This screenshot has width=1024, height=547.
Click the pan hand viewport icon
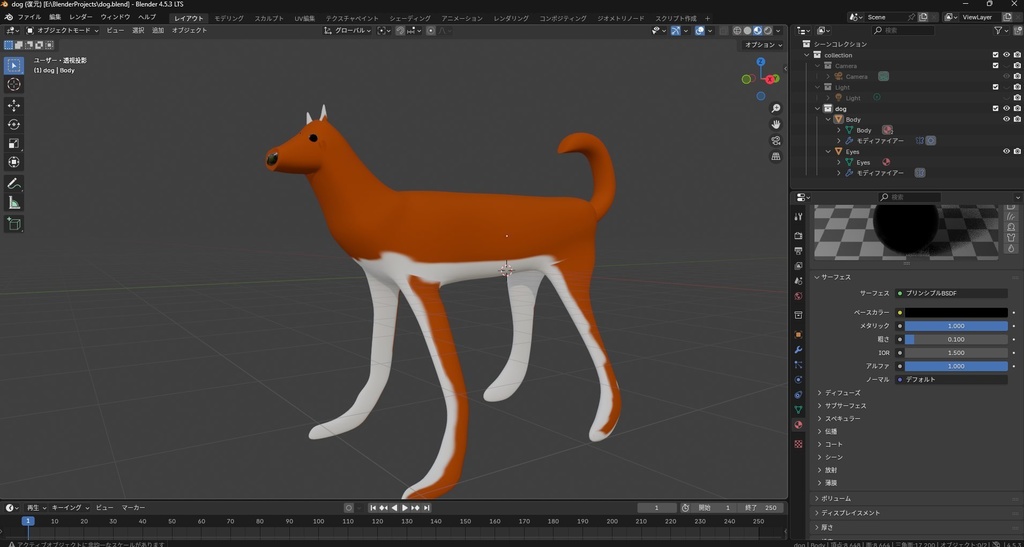coord(776,124)
